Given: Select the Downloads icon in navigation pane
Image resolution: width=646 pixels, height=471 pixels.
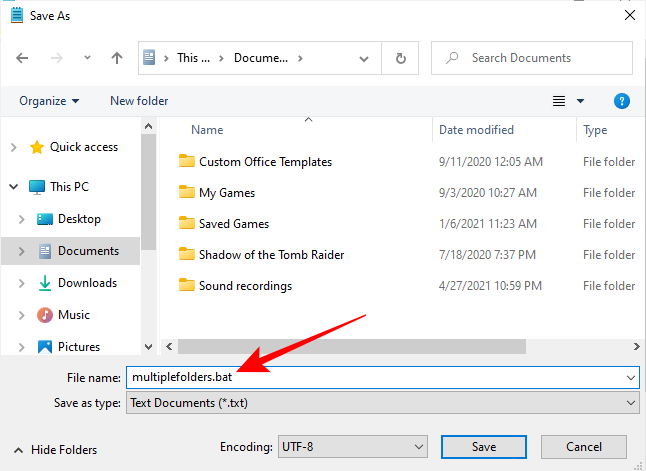Looking at the screenshot, I should click(45, 283).
